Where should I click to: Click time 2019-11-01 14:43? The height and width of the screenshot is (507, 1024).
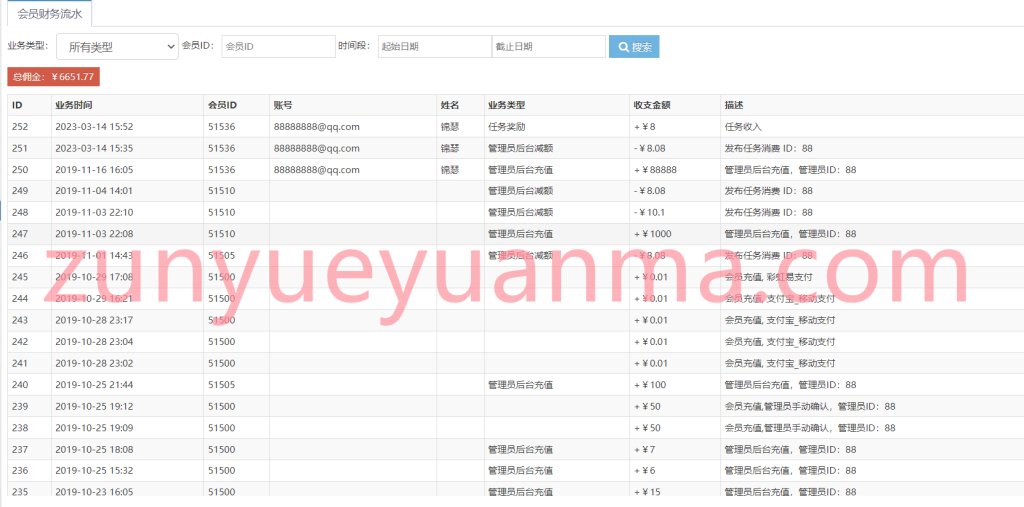click(x=94, y=255)
